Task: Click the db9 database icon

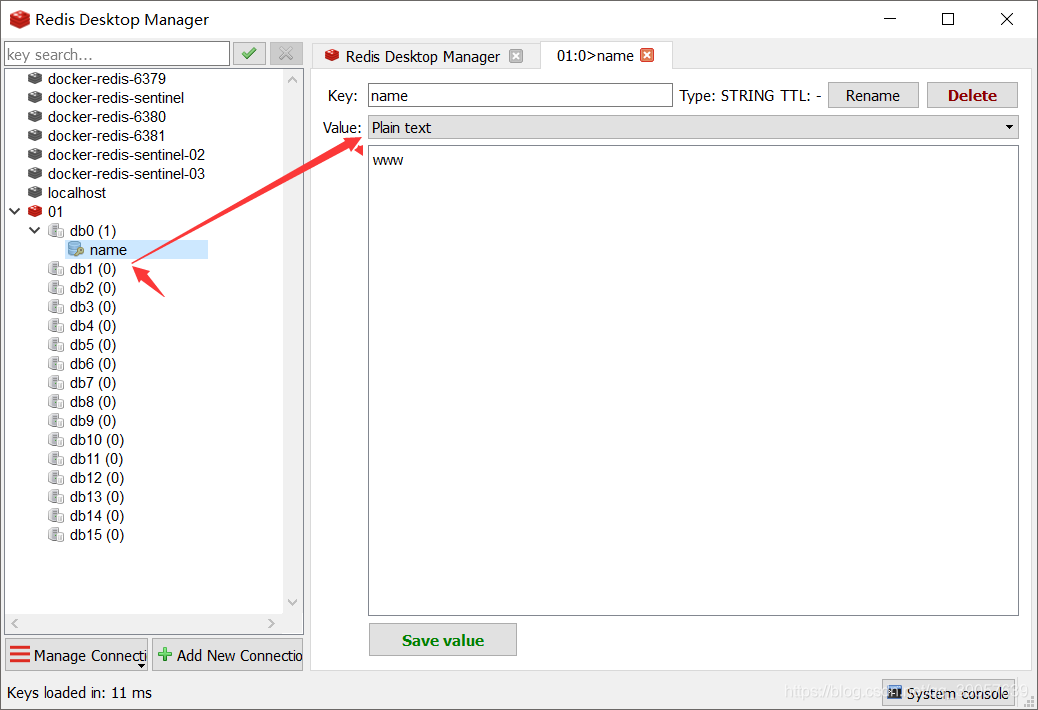Action: point(56,421)
